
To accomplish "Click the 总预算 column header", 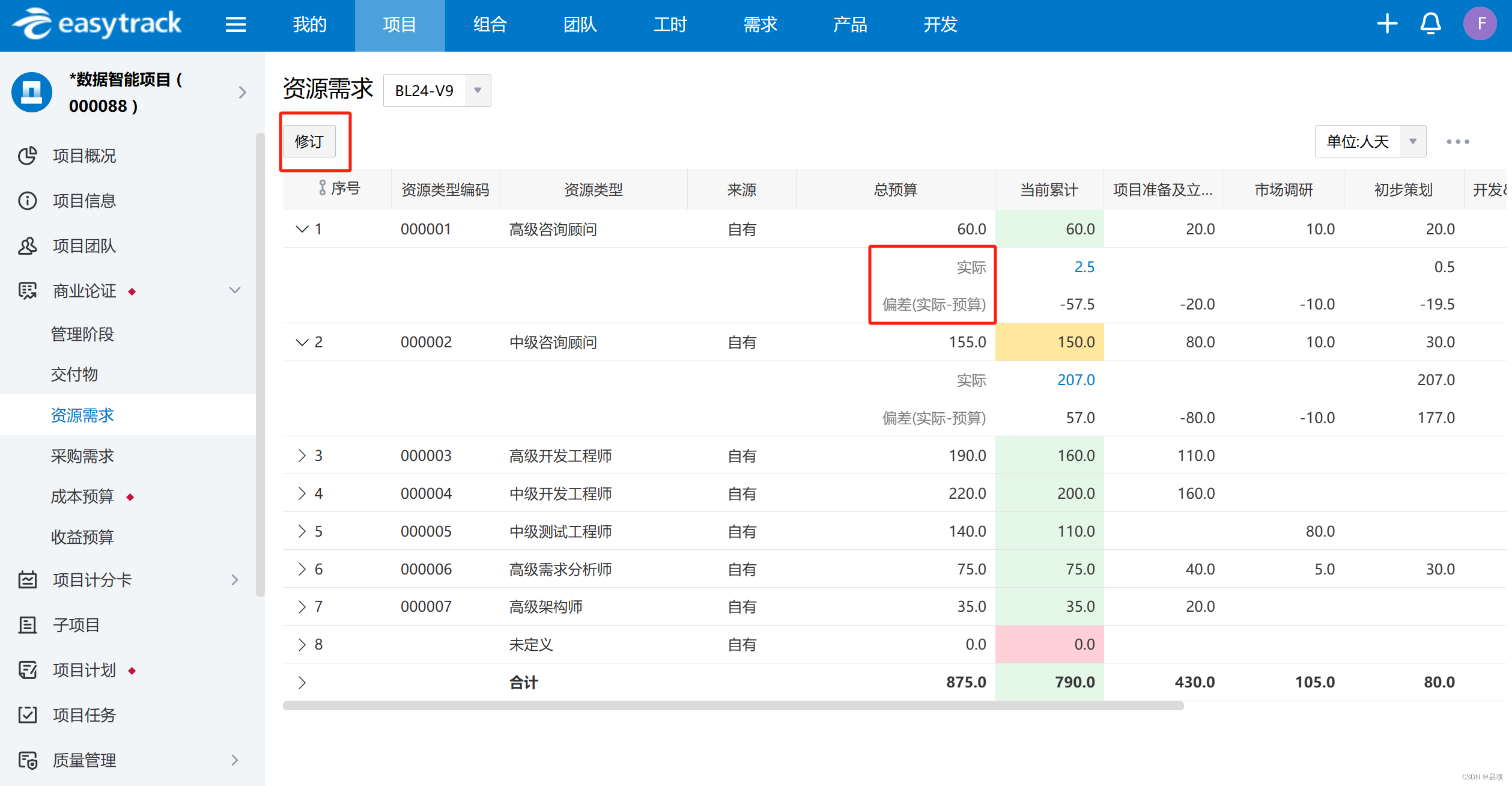I will [896, 190].
